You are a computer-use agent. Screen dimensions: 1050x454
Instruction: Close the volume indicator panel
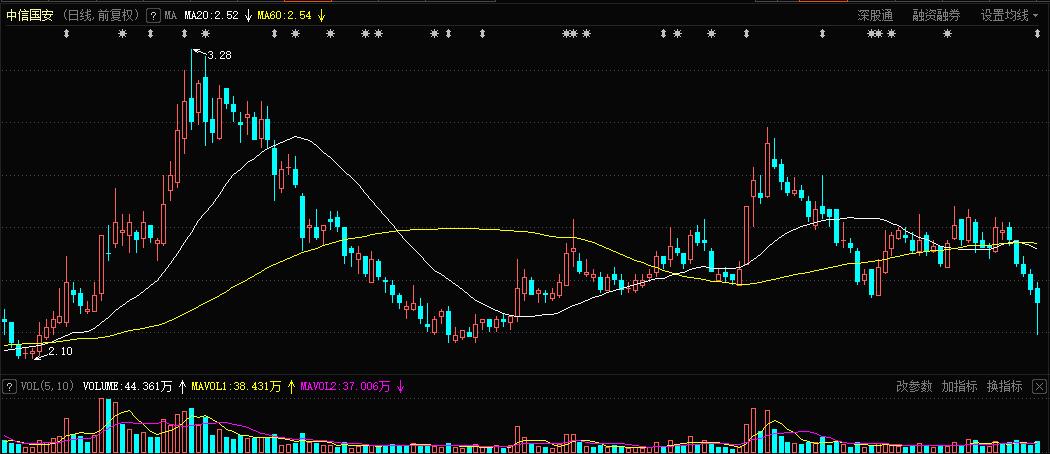coord(1039,386)
